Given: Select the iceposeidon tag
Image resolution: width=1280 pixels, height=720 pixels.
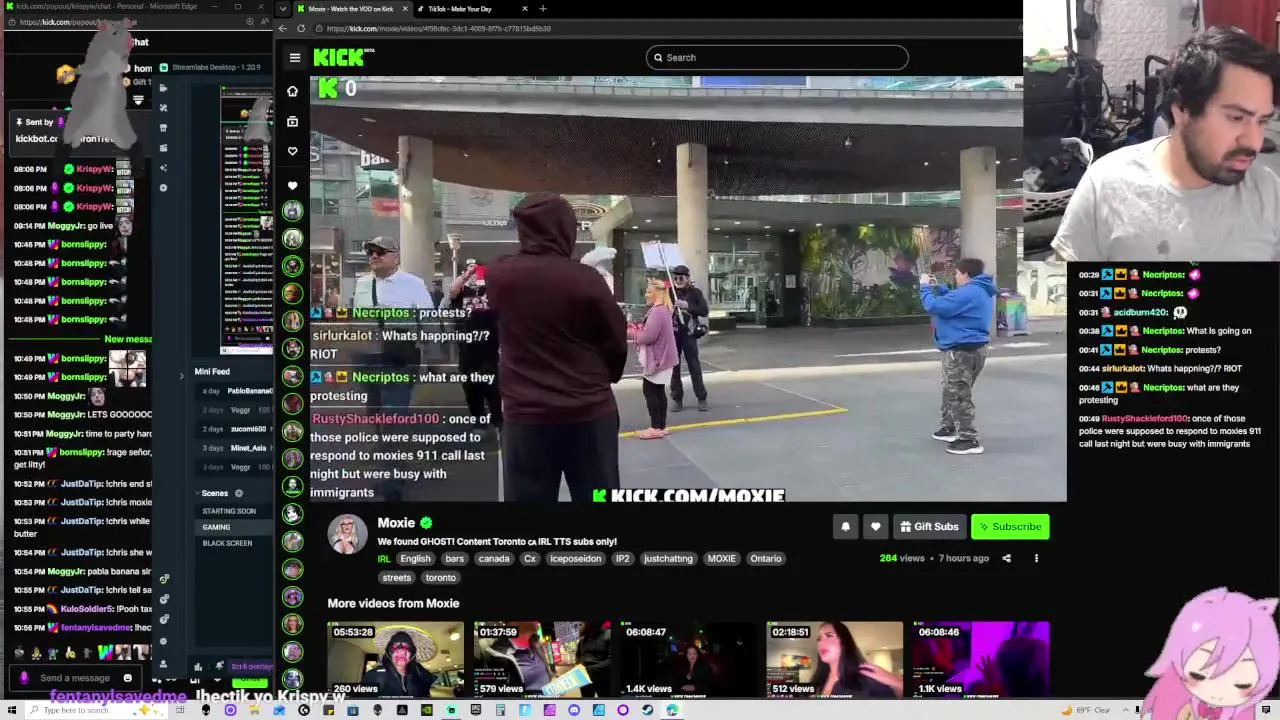Looking at the screenshot, I should click(576, 559).
